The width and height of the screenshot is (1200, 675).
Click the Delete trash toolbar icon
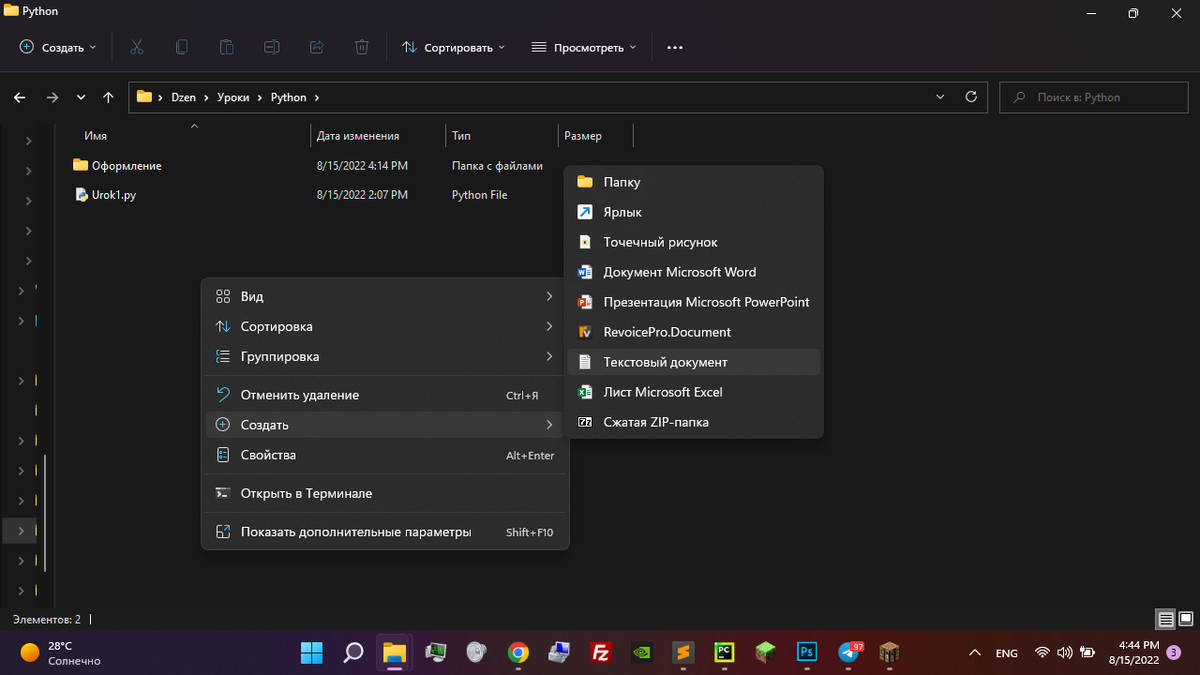(362, 47)
